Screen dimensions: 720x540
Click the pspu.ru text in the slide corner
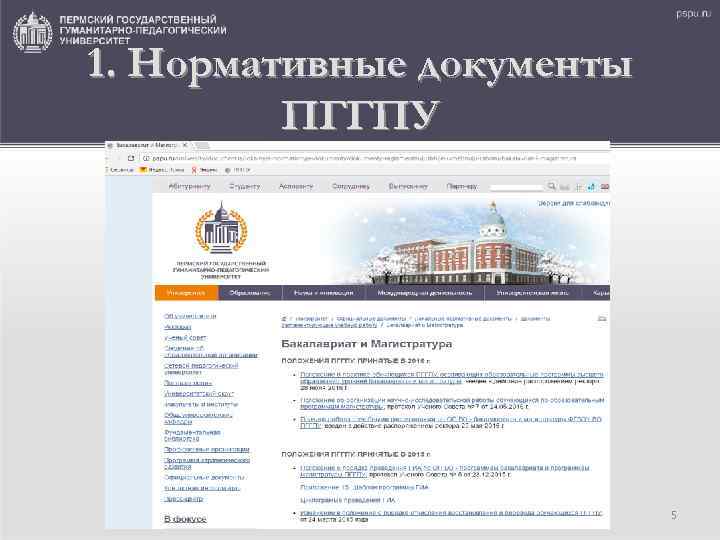click(x=693, y=14)
